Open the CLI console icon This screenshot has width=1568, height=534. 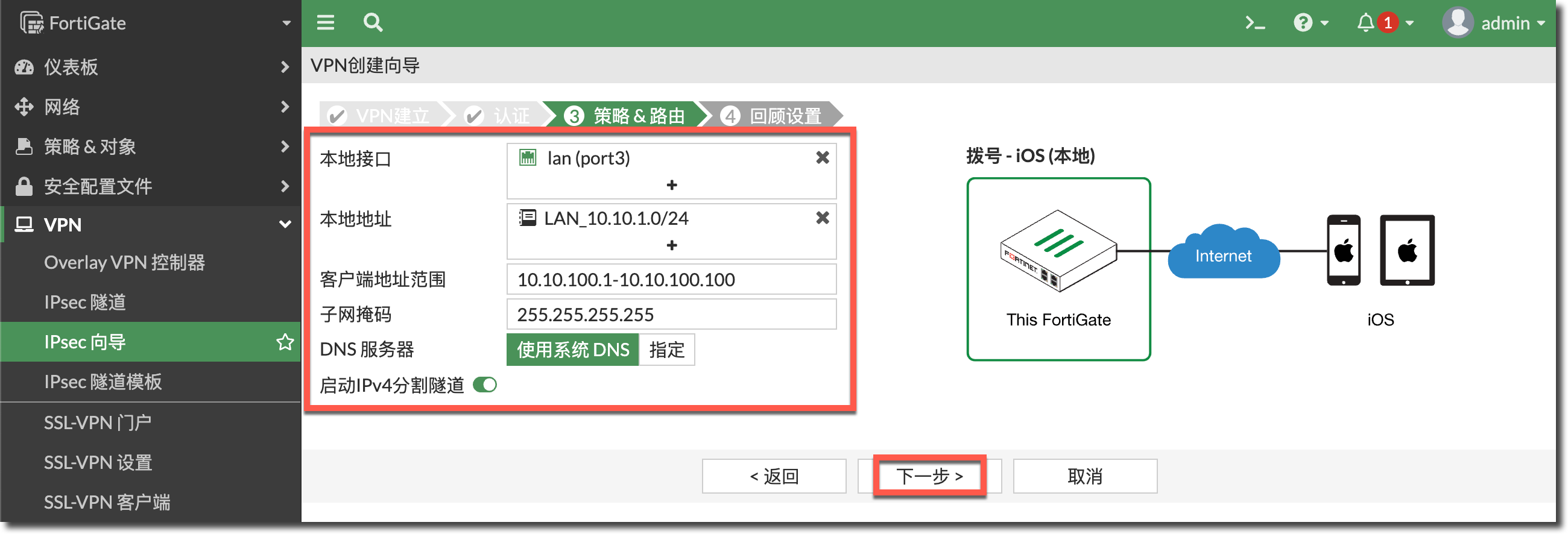tap(1254, 23)
